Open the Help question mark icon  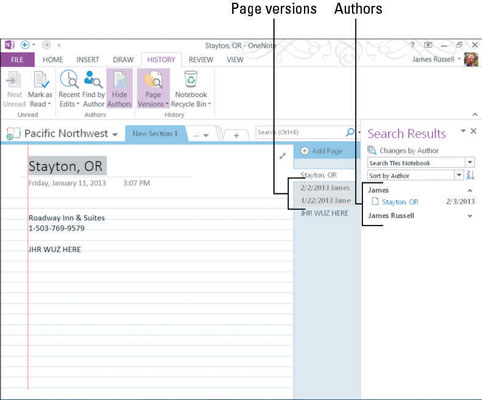click(412, 45)
